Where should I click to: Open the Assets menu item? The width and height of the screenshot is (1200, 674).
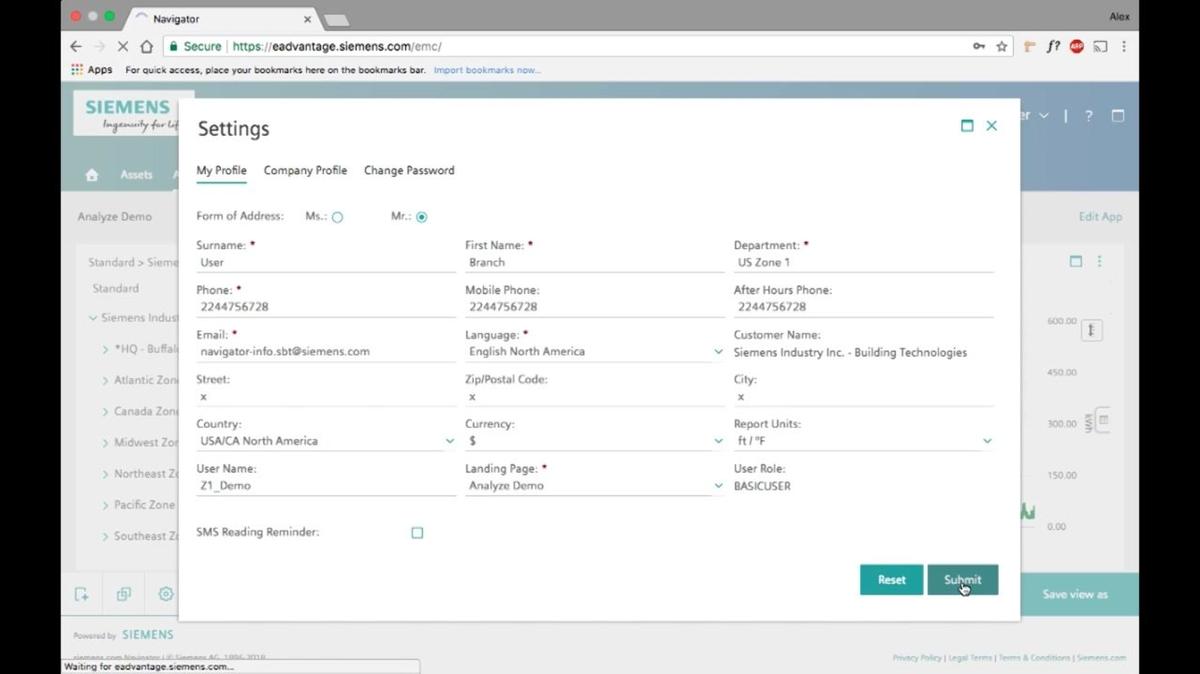[x=136, y=175]
